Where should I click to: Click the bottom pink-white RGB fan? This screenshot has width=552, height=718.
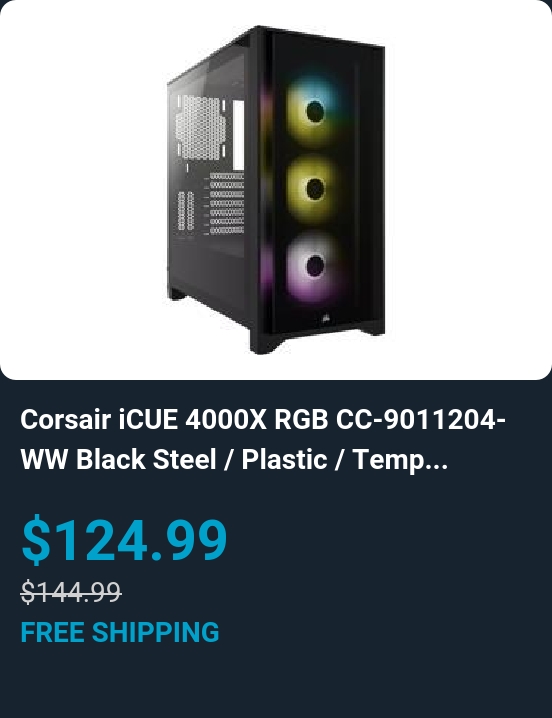[x=314, y=266]
